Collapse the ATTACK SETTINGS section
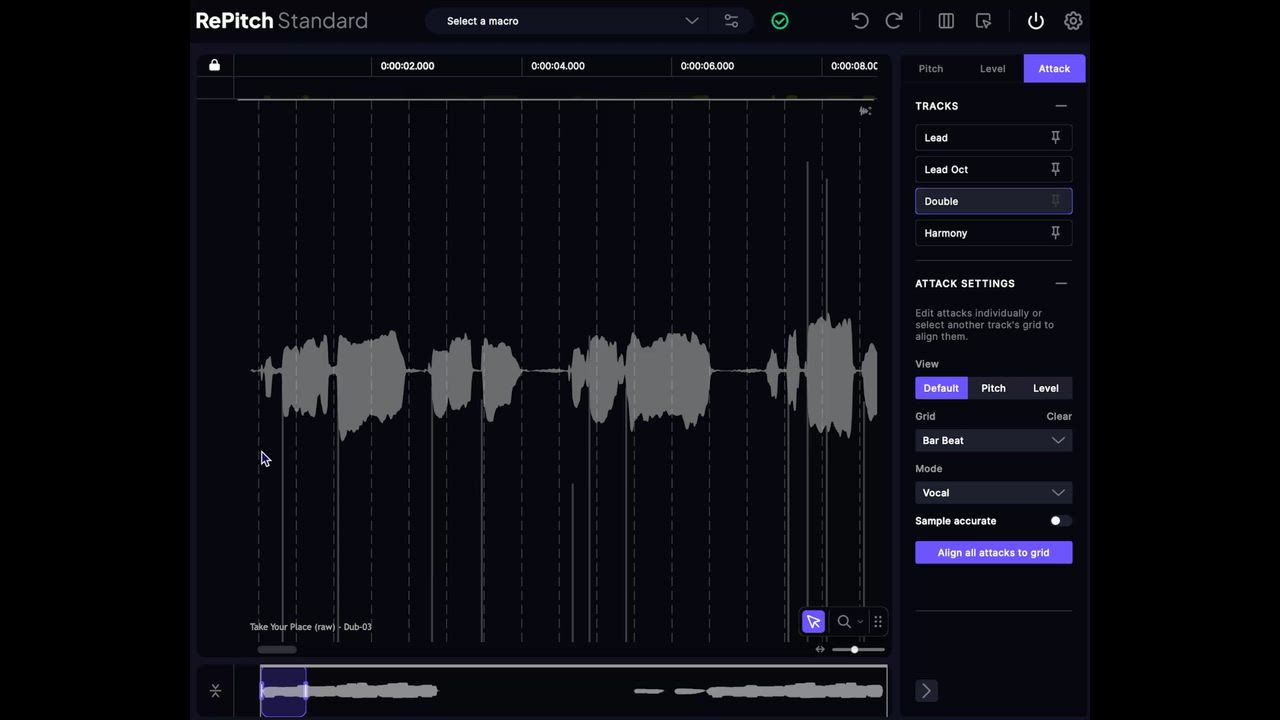The image size is (1280, 720). 1061,284
